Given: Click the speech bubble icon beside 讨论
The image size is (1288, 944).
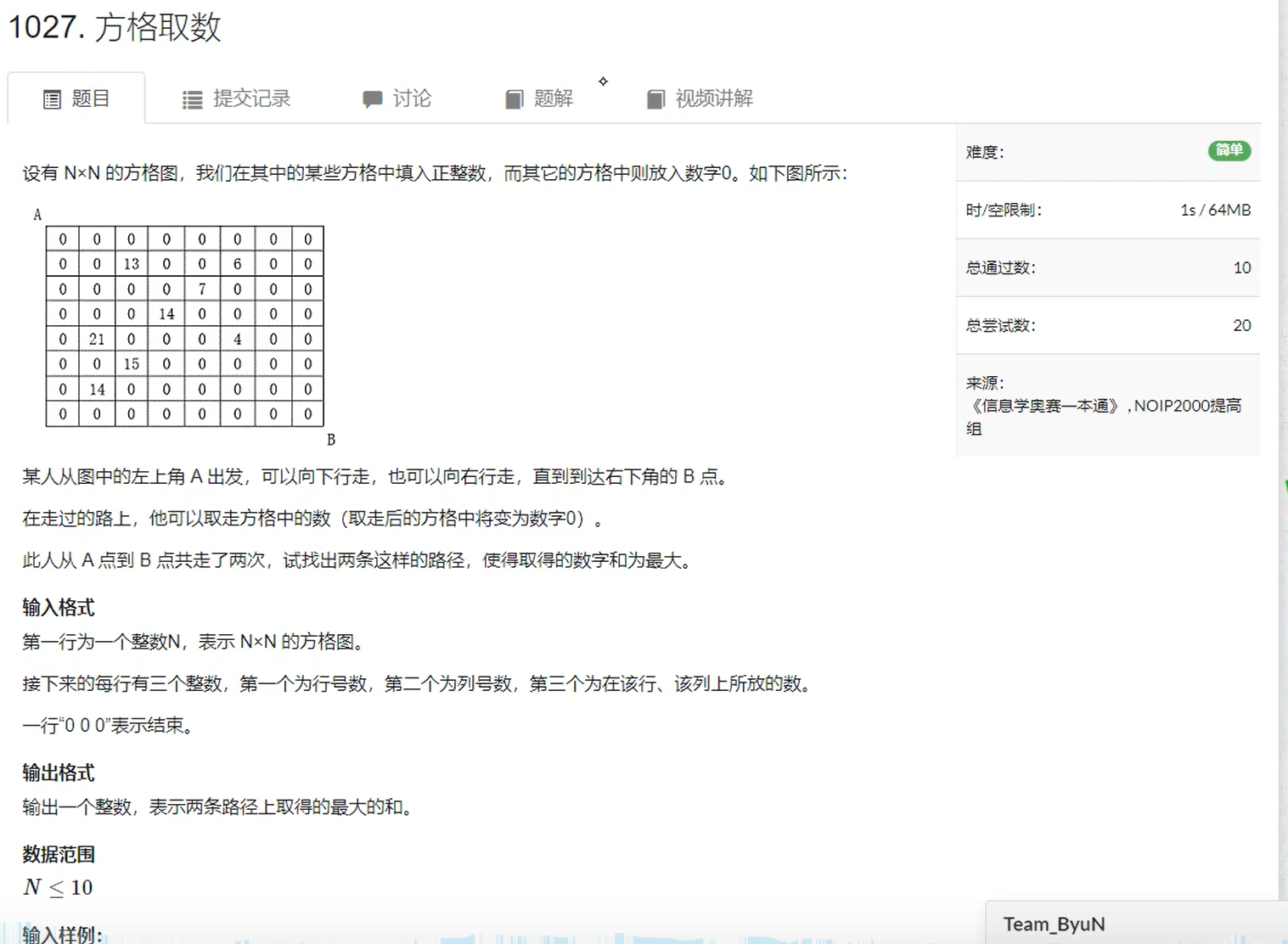Looking at the screenshot, I should (372, 99).
